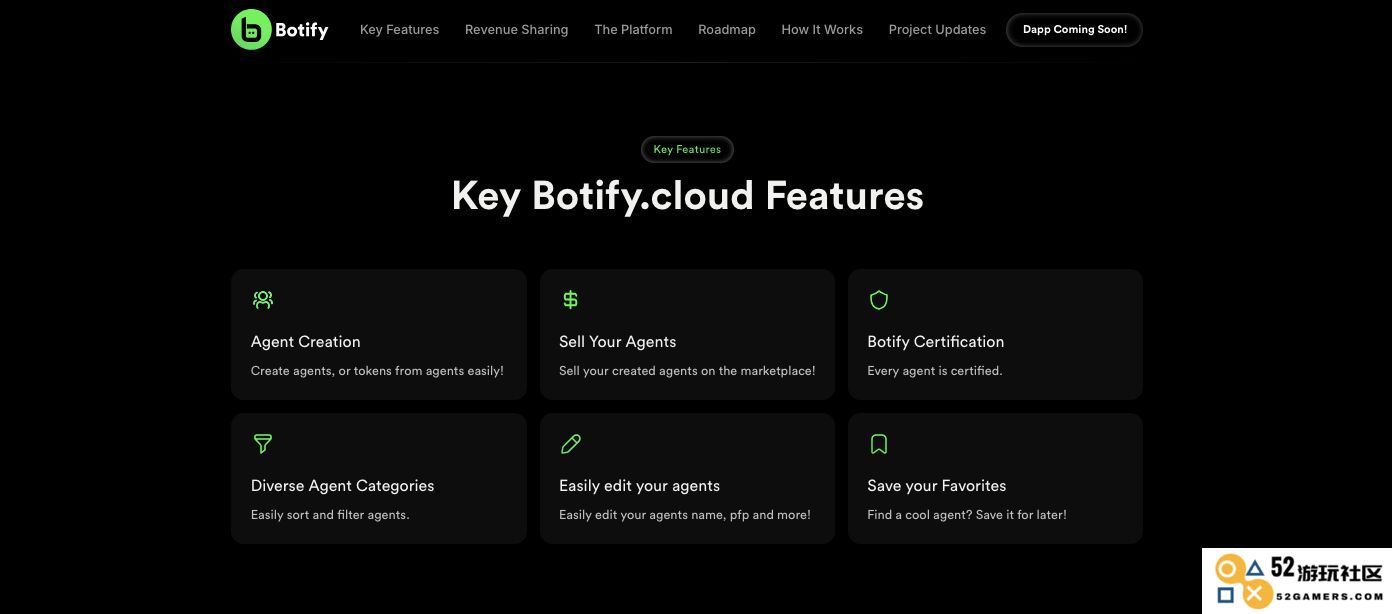Click the funnel filter Categories icon
1392x614 pixels.
tap(263, 443)
